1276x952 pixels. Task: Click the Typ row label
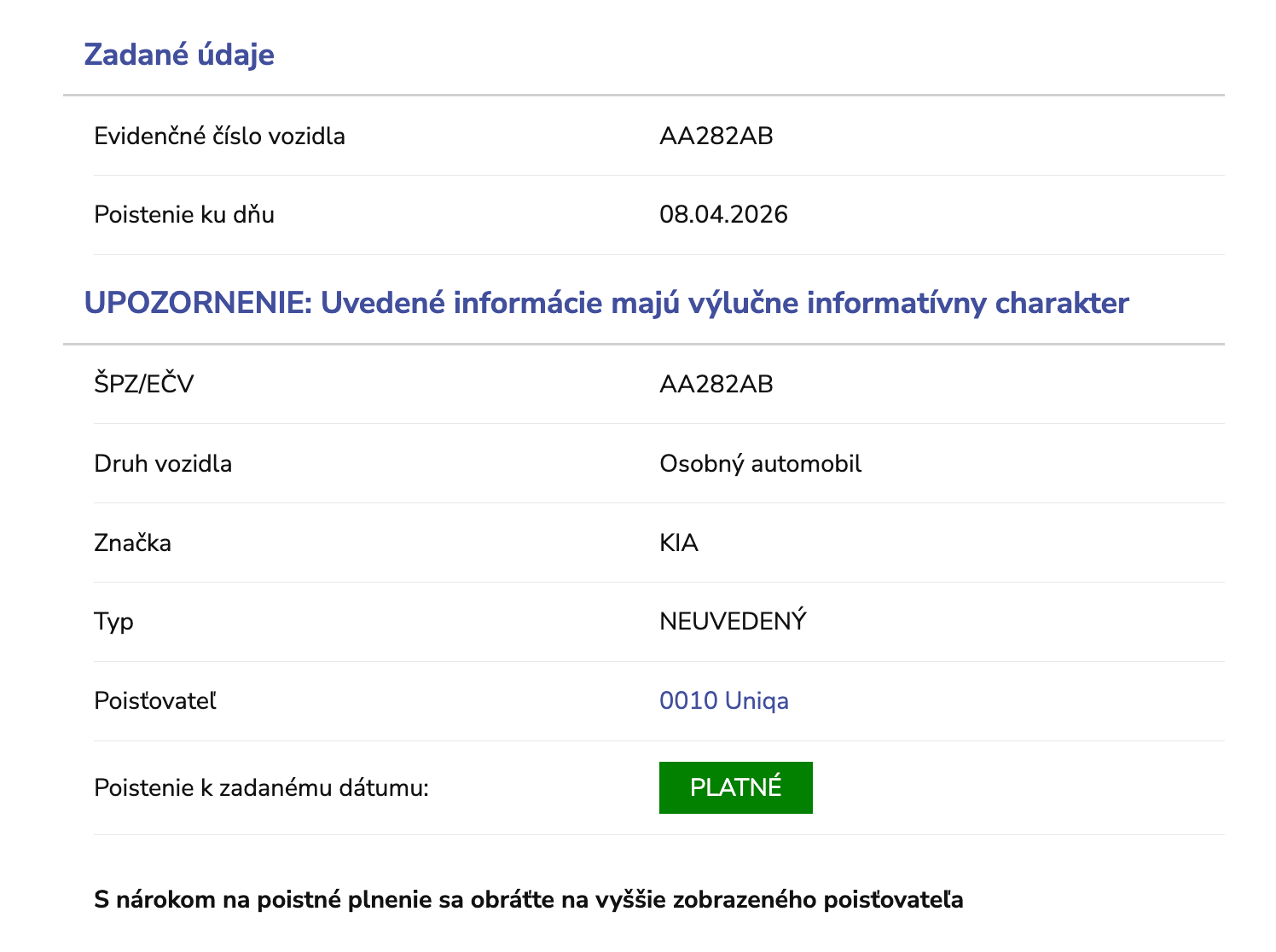coord(113,622)
